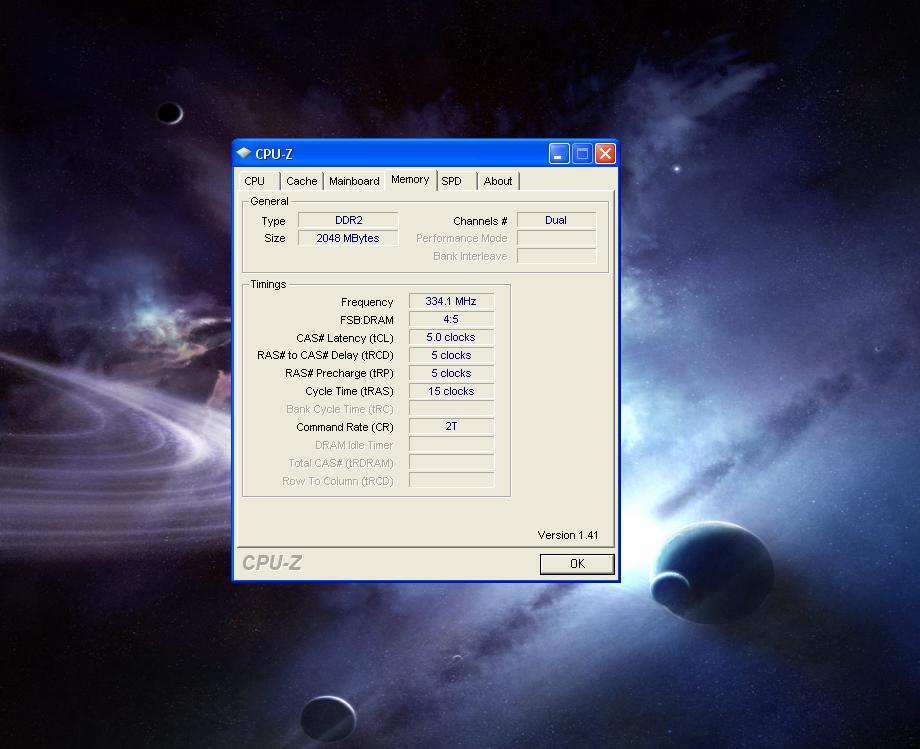Click the Cycle Time (tRAS) label
Image resolution: width=920 pixels, height=749 pixels.
coord(349,391)
